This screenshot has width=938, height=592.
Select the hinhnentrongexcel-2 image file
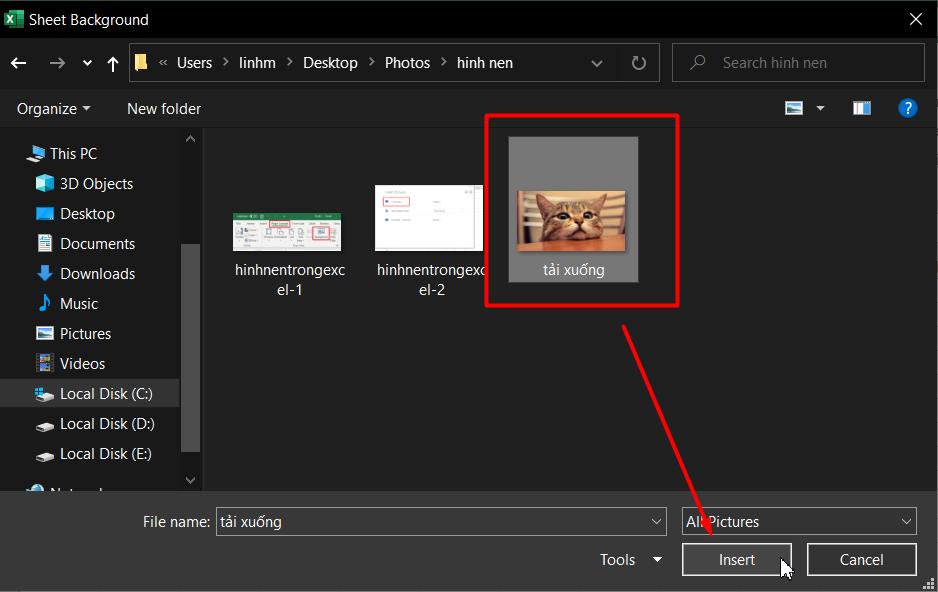click(430, 242)
